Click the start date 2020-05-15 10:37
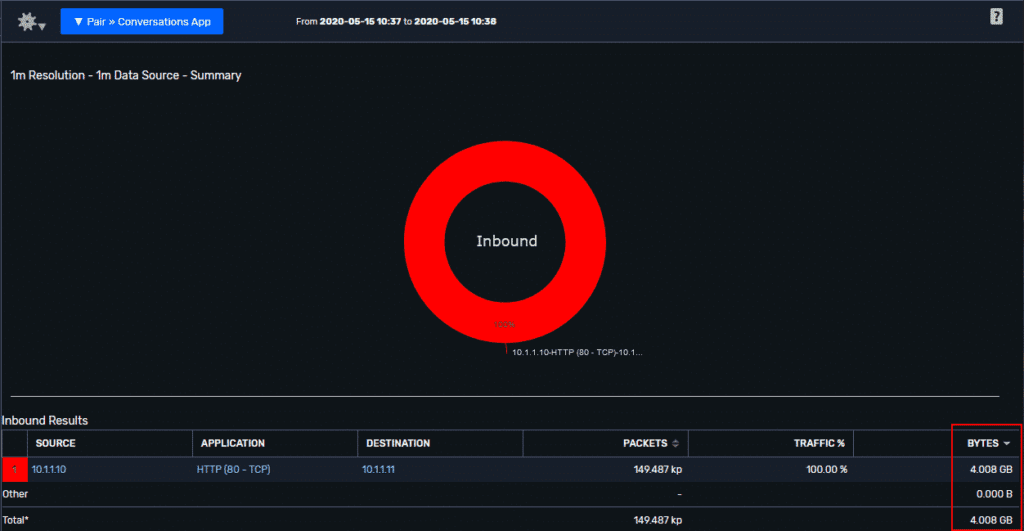The image size is (1024, 531). click(x=360, y=22)
